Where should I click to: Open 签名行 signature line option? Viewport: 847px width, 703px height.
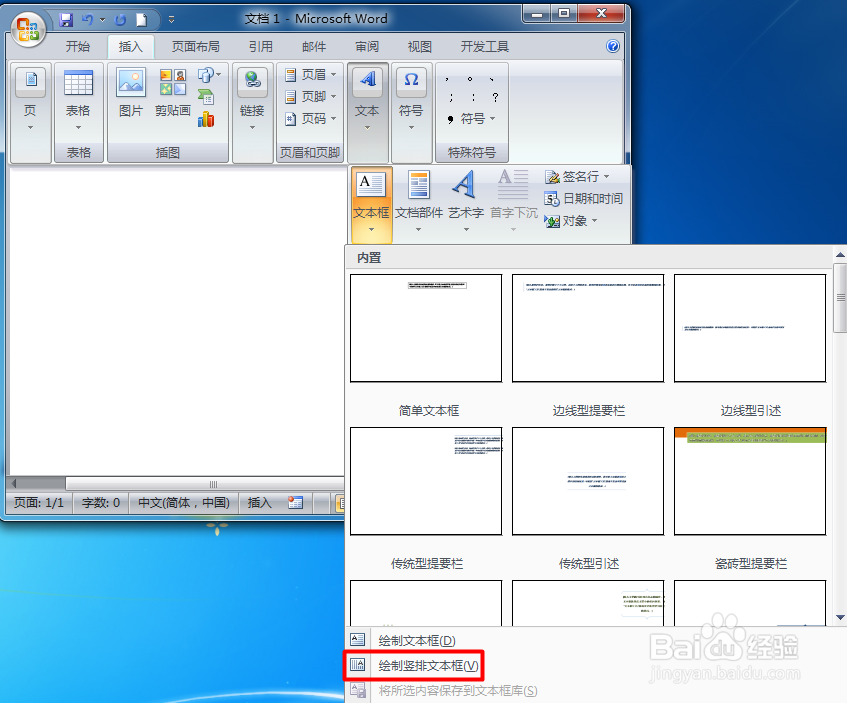[x=577, y=177]
